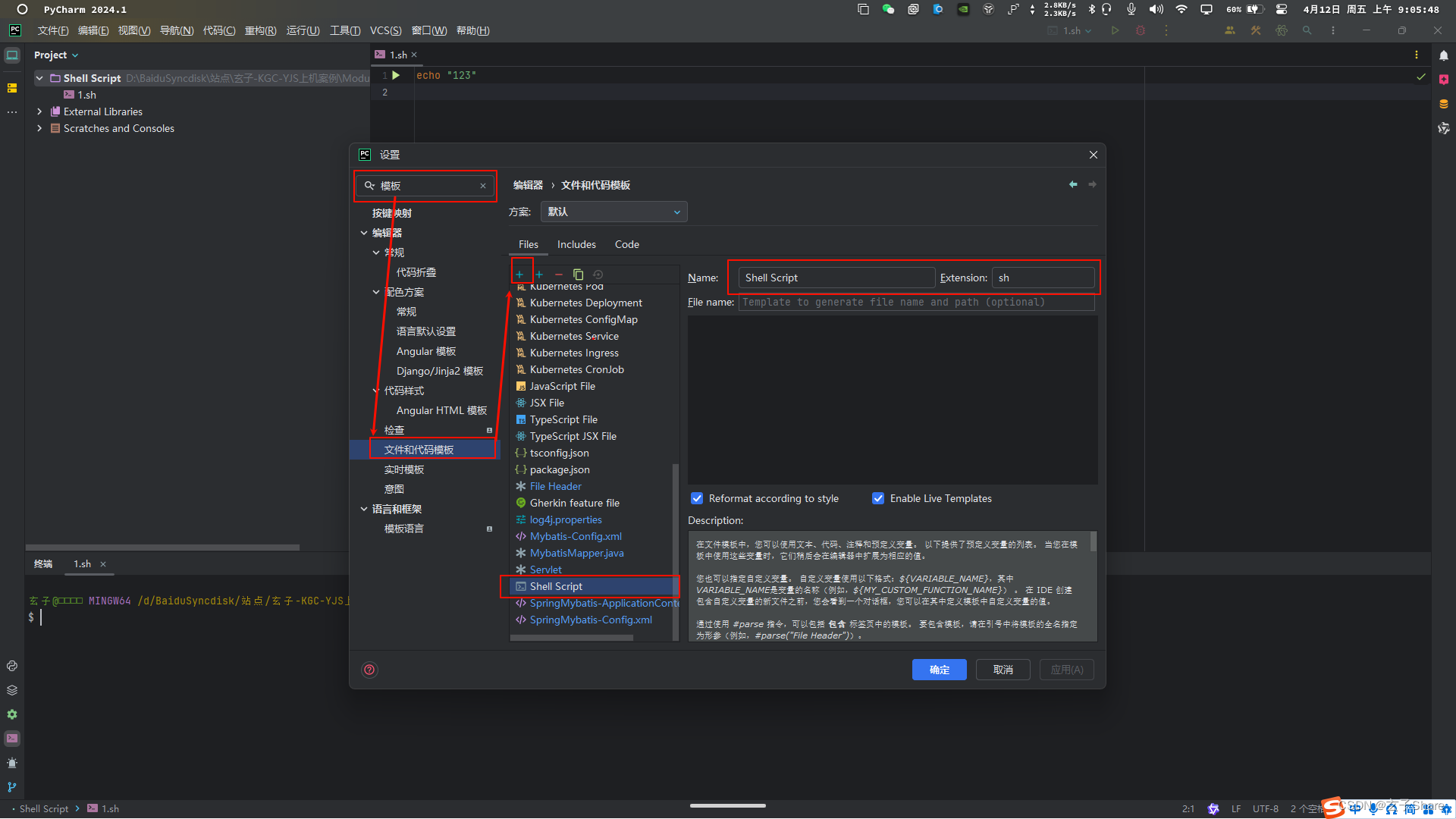The image size is (1456, 819).
Task: Toggle Reformat according to style checkbox
Action: tap(697, 498)
